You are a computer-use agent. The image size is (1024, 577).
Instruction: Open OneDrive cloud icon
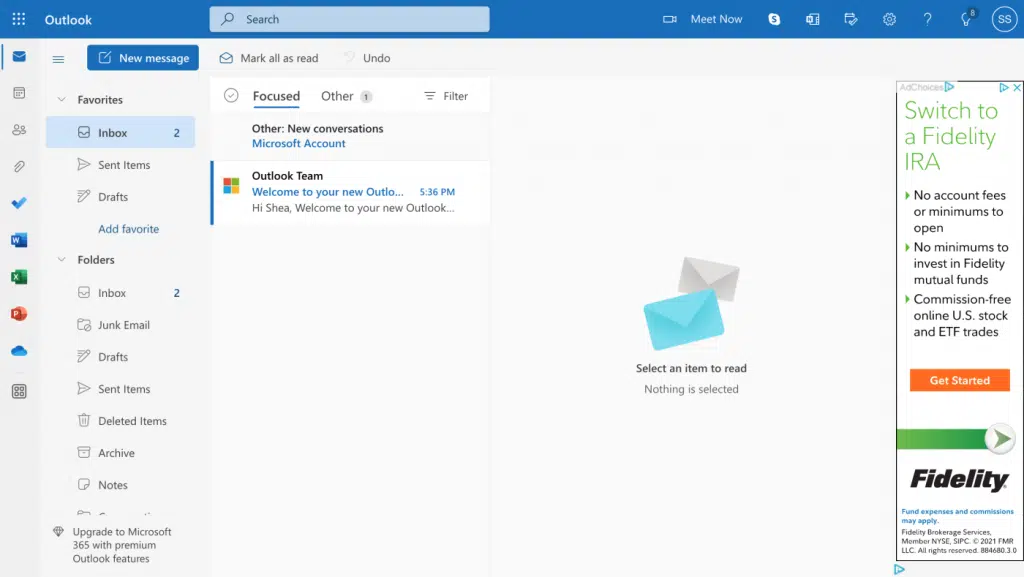pos(19,351)
